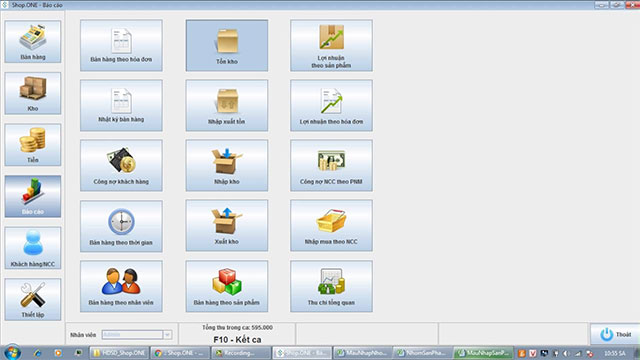
Task: Open the Tồn kho inventory report
Action: 227,45
